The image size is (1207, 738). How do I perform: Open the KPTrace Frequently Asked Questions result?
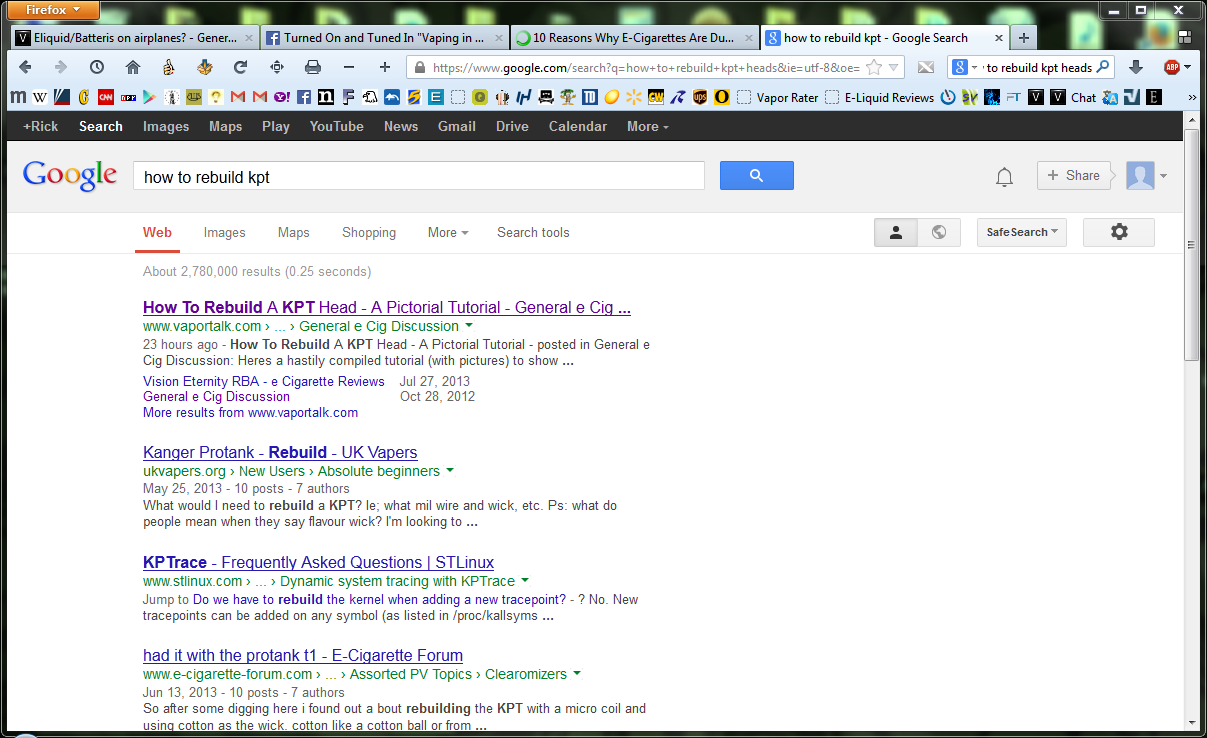(318, 562)
